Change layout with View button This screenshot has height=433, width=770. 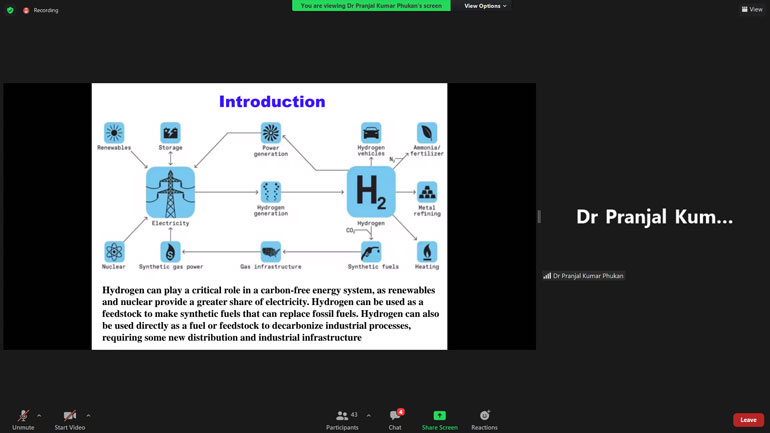coord(752,9)
